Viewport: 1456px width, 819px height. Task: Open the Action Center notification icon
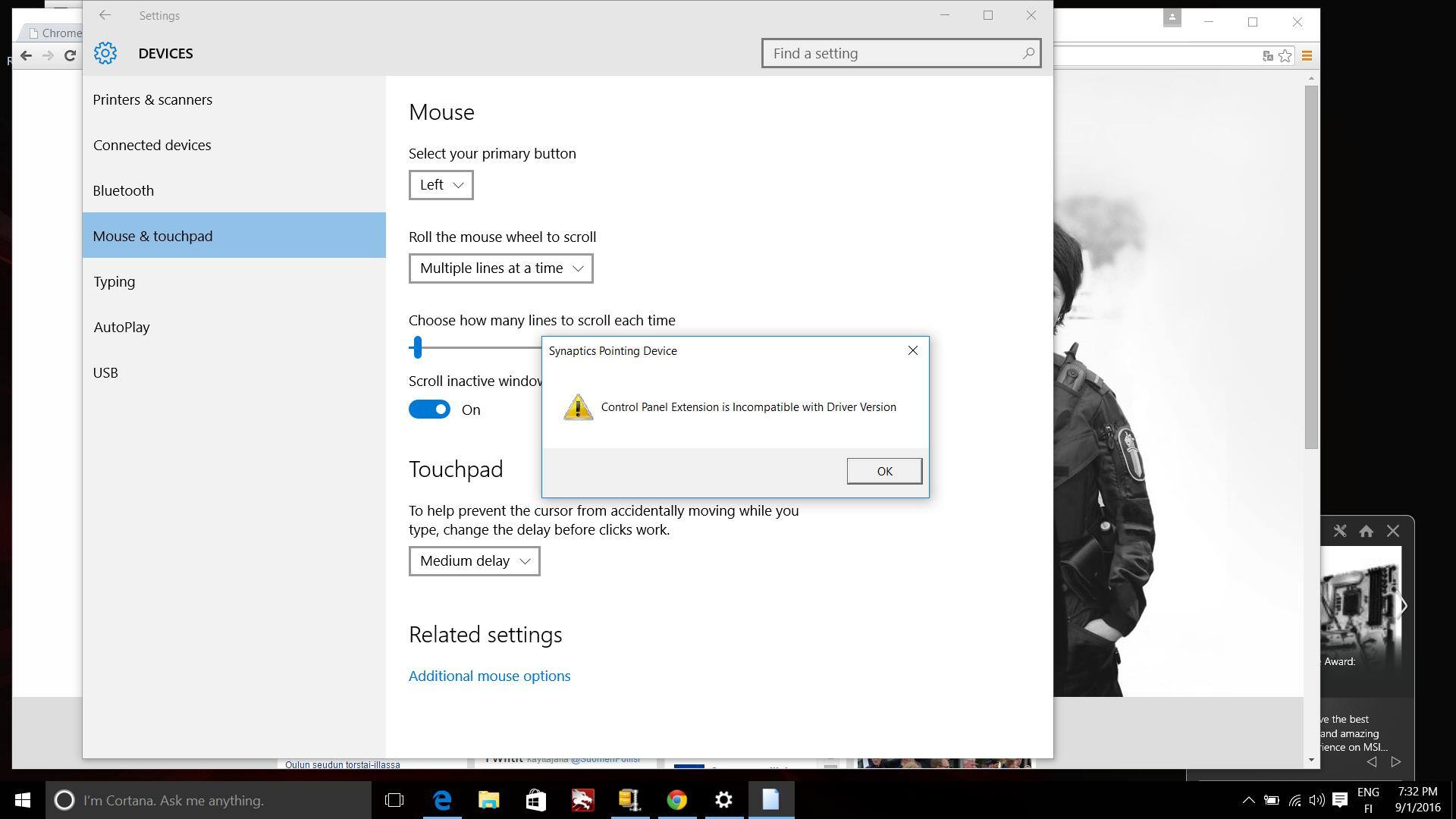click(x=1340, y=800)
